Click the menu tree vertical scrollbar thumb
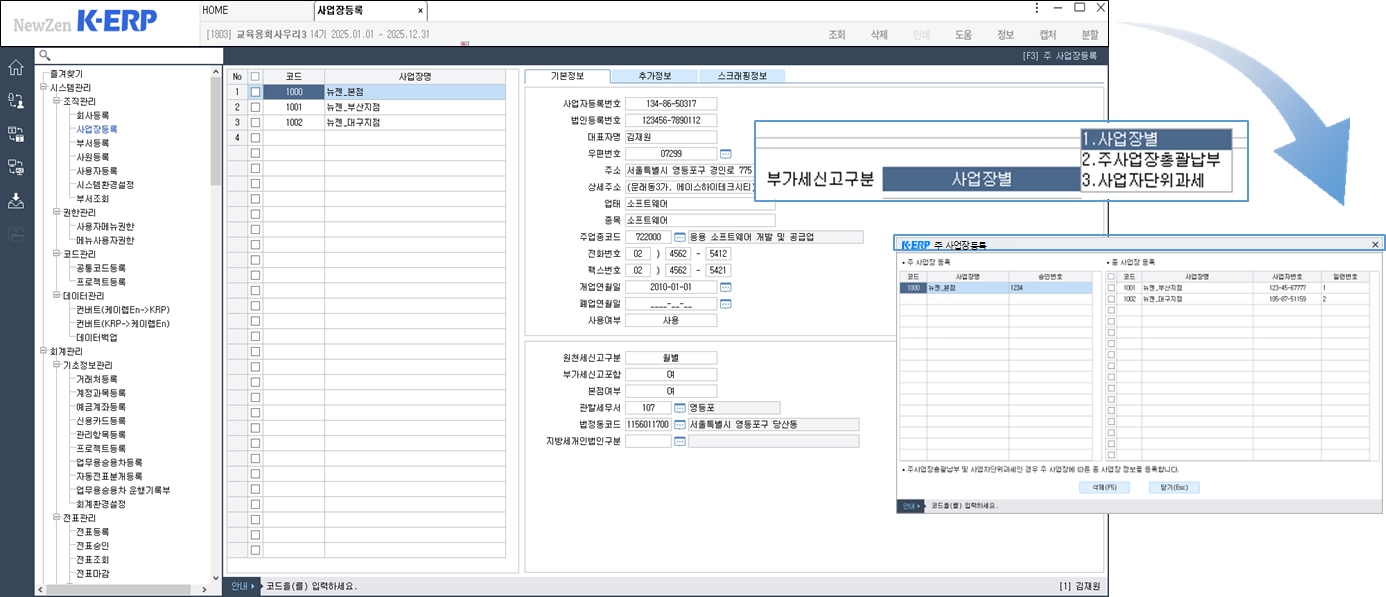 (x=216, y=130)
